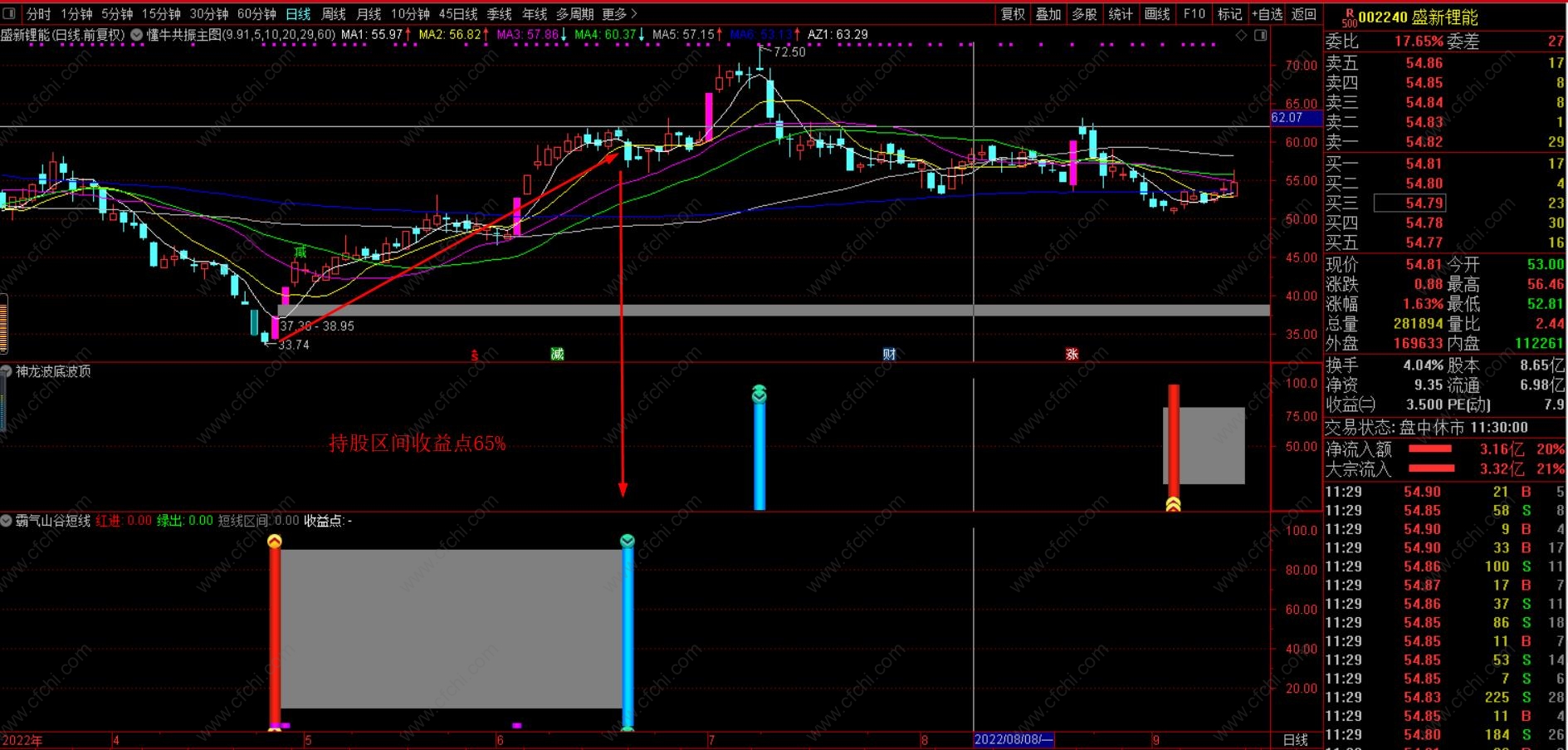The image size is (1568, 750).
Task: Click yellow chevron marker under the red bar in 神龙波底波顶
Action: (x=1173, y=504)
